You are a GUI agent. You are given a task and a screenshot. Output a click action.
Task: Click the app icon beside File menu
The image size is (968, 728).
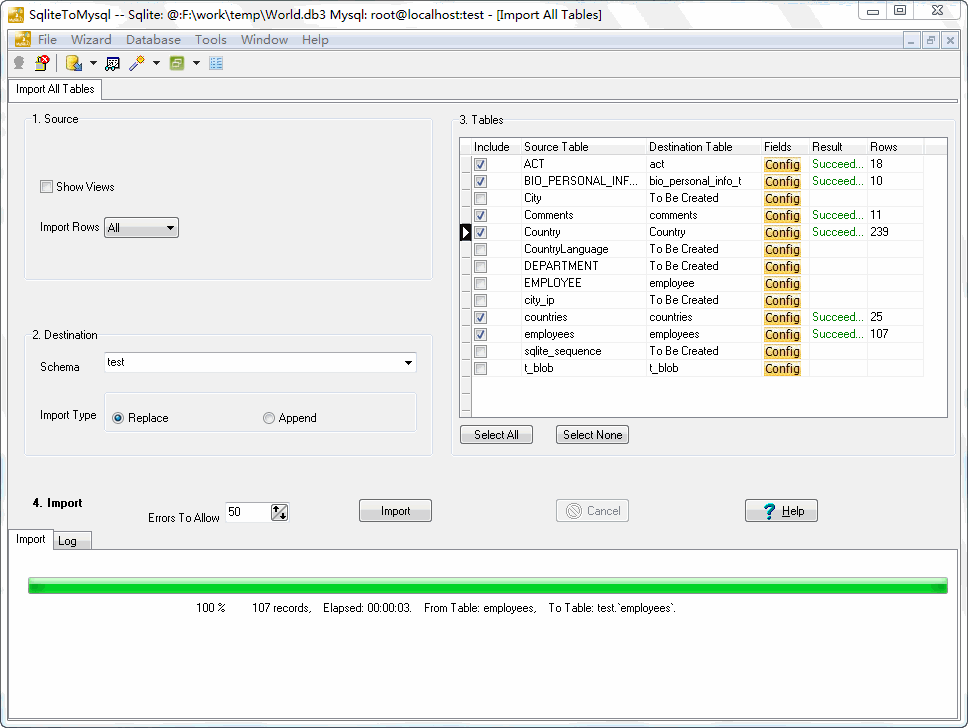(22, 40)
